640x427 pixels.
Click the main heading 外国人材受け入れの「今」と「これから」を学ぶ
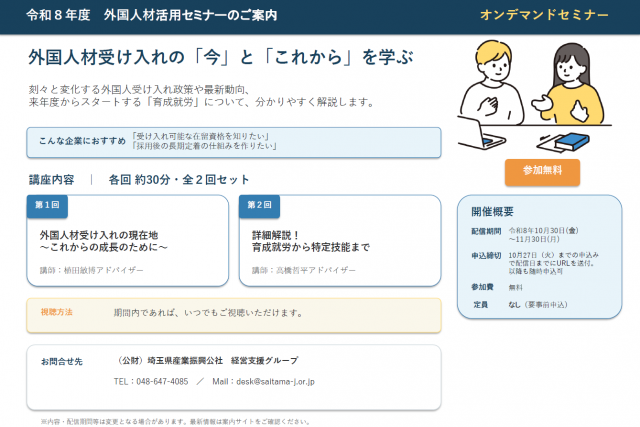[221, 57]
